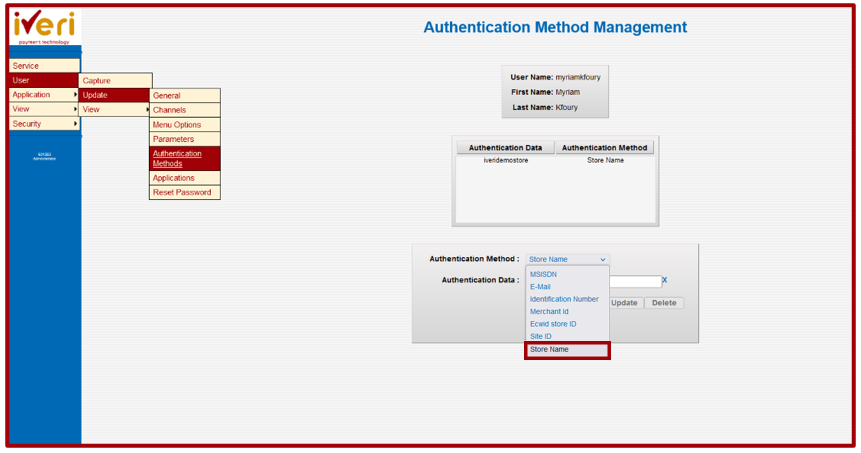
Task: Click the iVeri payment technology logo
Action: (x=44, y=27)
